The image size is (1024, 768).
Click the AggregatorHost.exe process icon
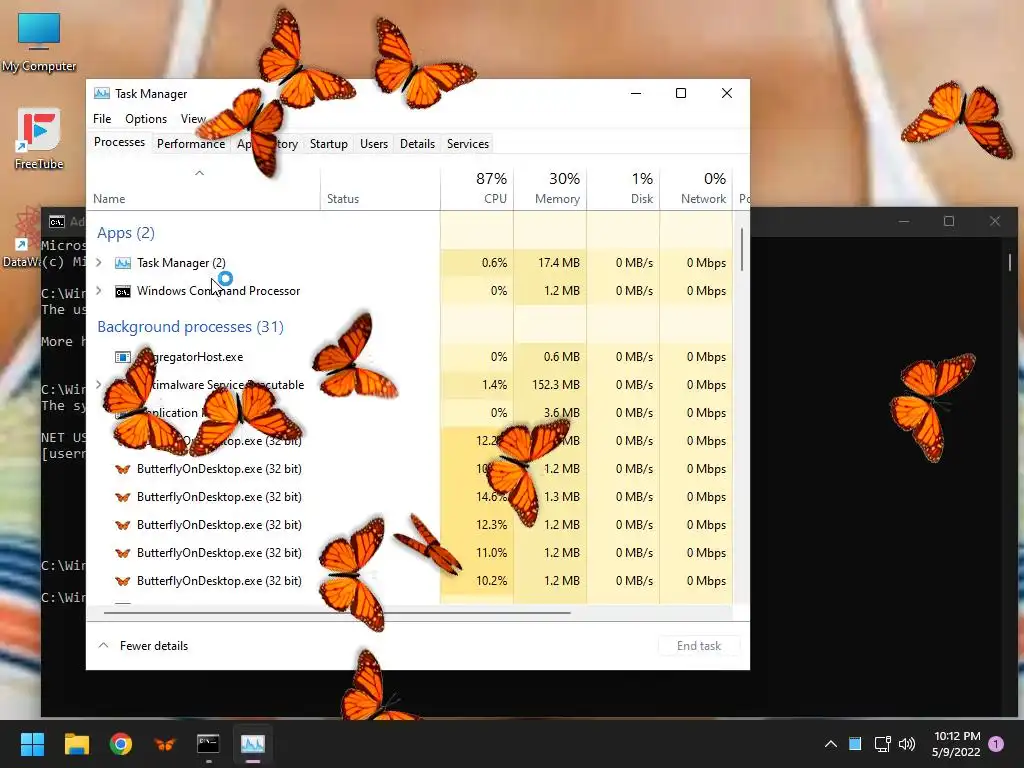click(x=123, y=357)
